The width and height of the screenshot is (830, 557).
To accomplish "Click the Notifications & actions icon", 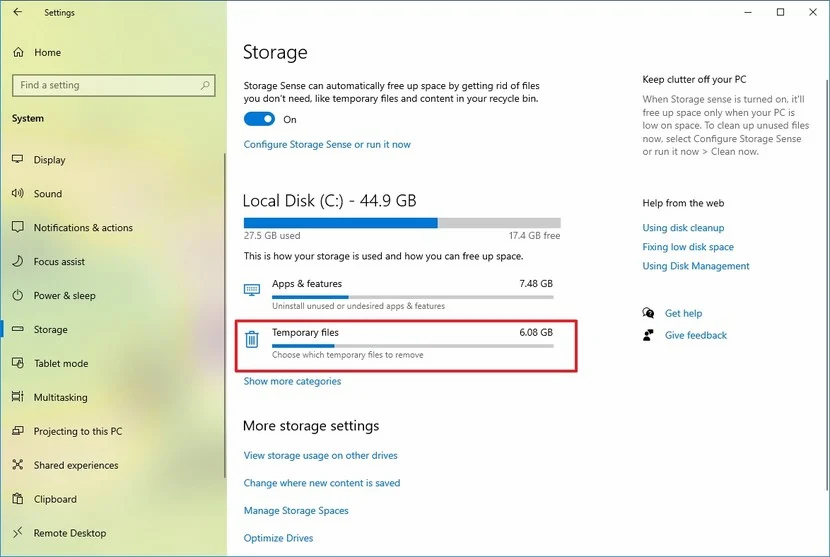I will pos(17,227).
